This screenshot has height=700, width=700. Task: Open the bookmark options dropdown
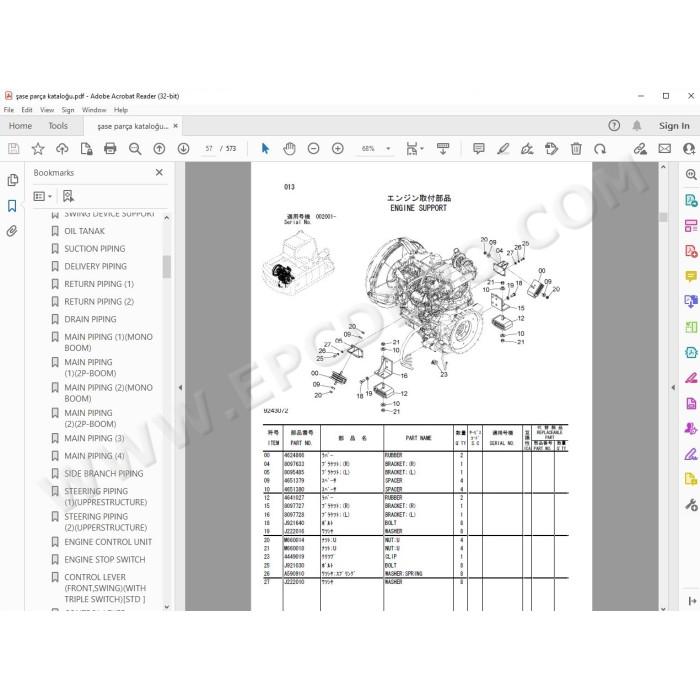coord(43,196)
